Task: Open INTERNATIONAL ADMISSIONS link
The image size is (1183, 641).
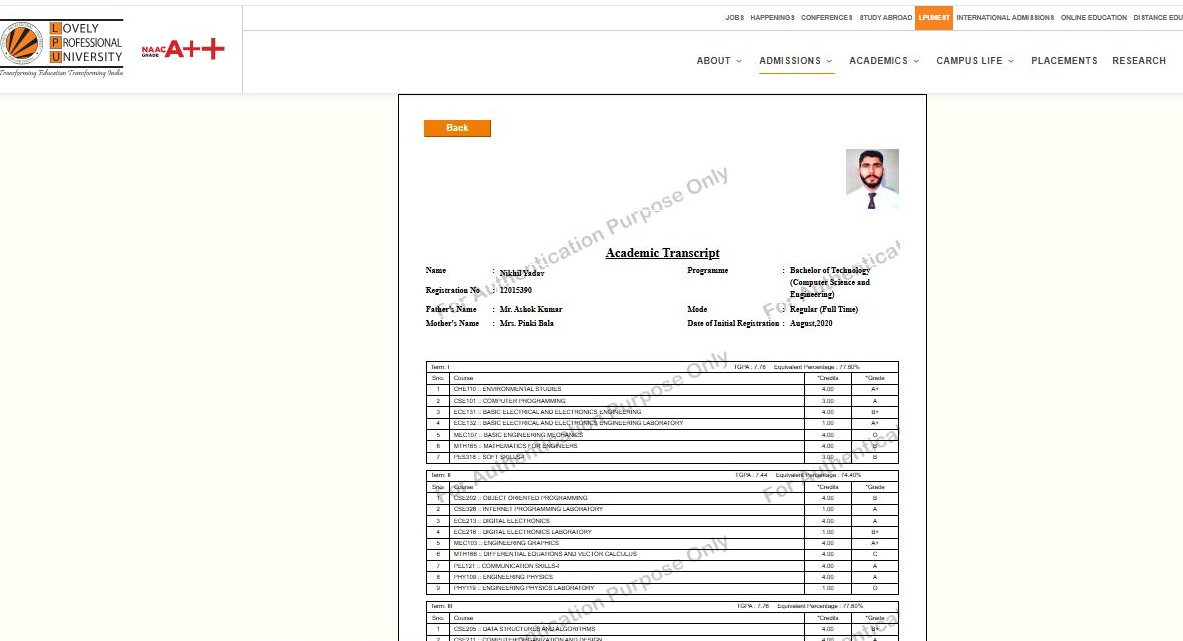Action: [1005, 17]
